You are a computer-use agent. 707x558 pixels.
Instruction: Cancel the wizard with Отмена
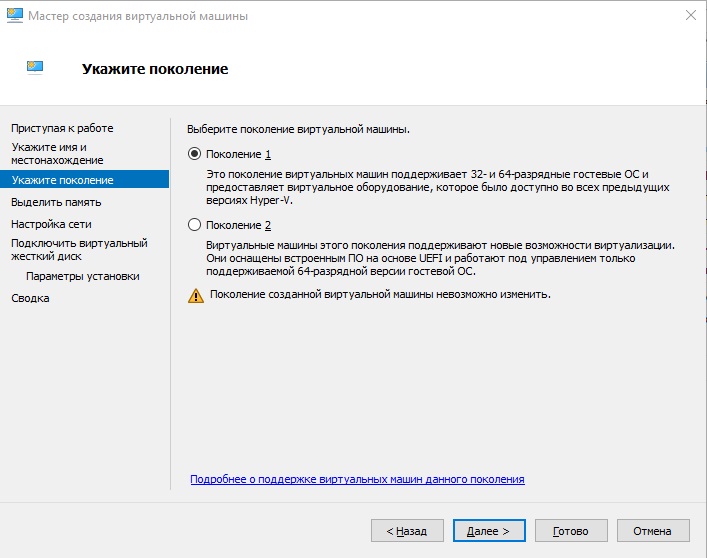[x=653, y=530]
